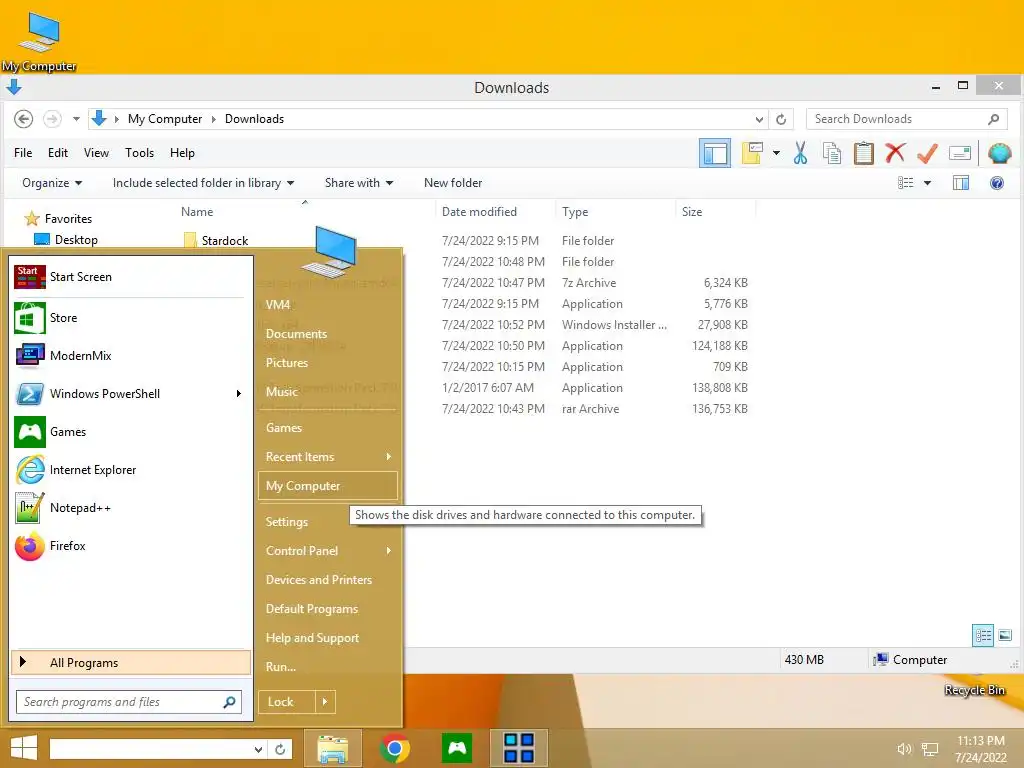The width and height of the screenshot is (1024, 768).
Task: Open the Tools menu
Action: coord(139,153)
